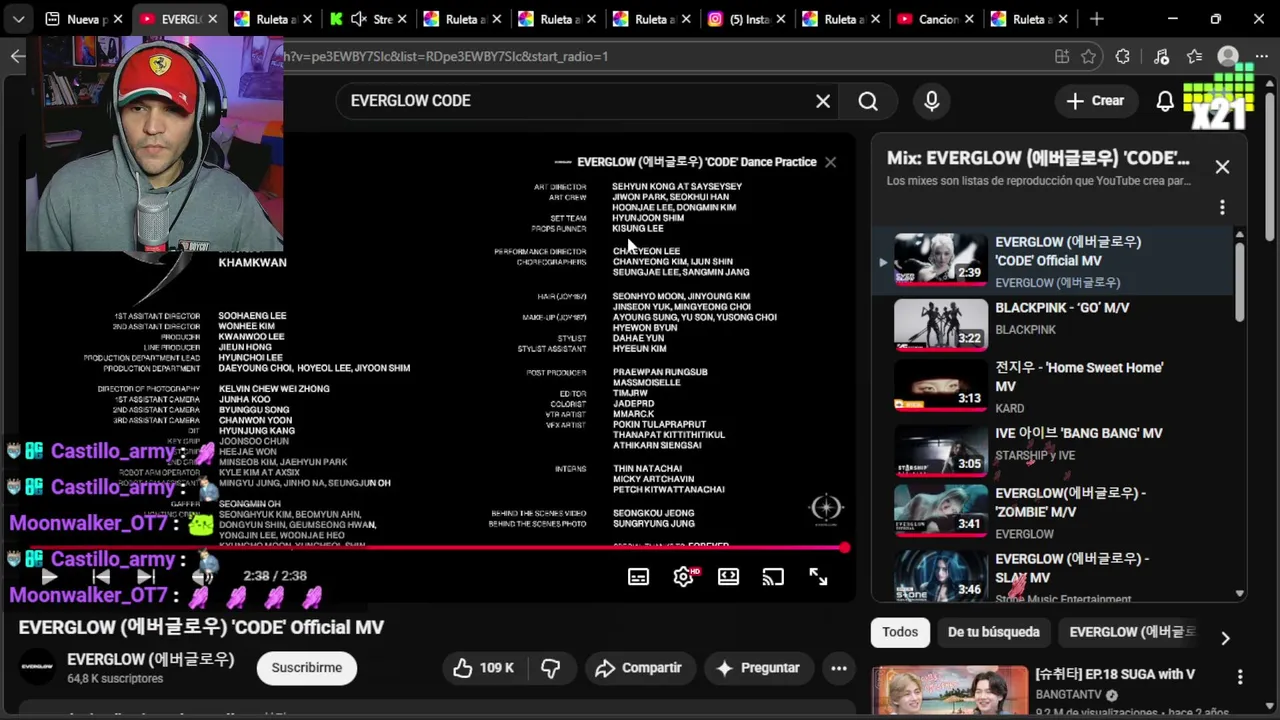This screenshot has width=1280, height=720.
Task: Click the Preguntar button
Action: (x=758, y=668)
